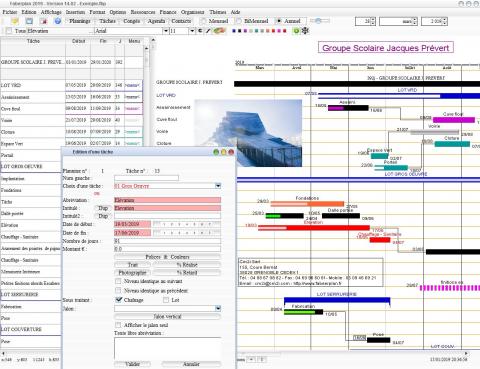This screenshot has width=480, height=369.
Task: Open the Ressources menu
Action: 143,12
